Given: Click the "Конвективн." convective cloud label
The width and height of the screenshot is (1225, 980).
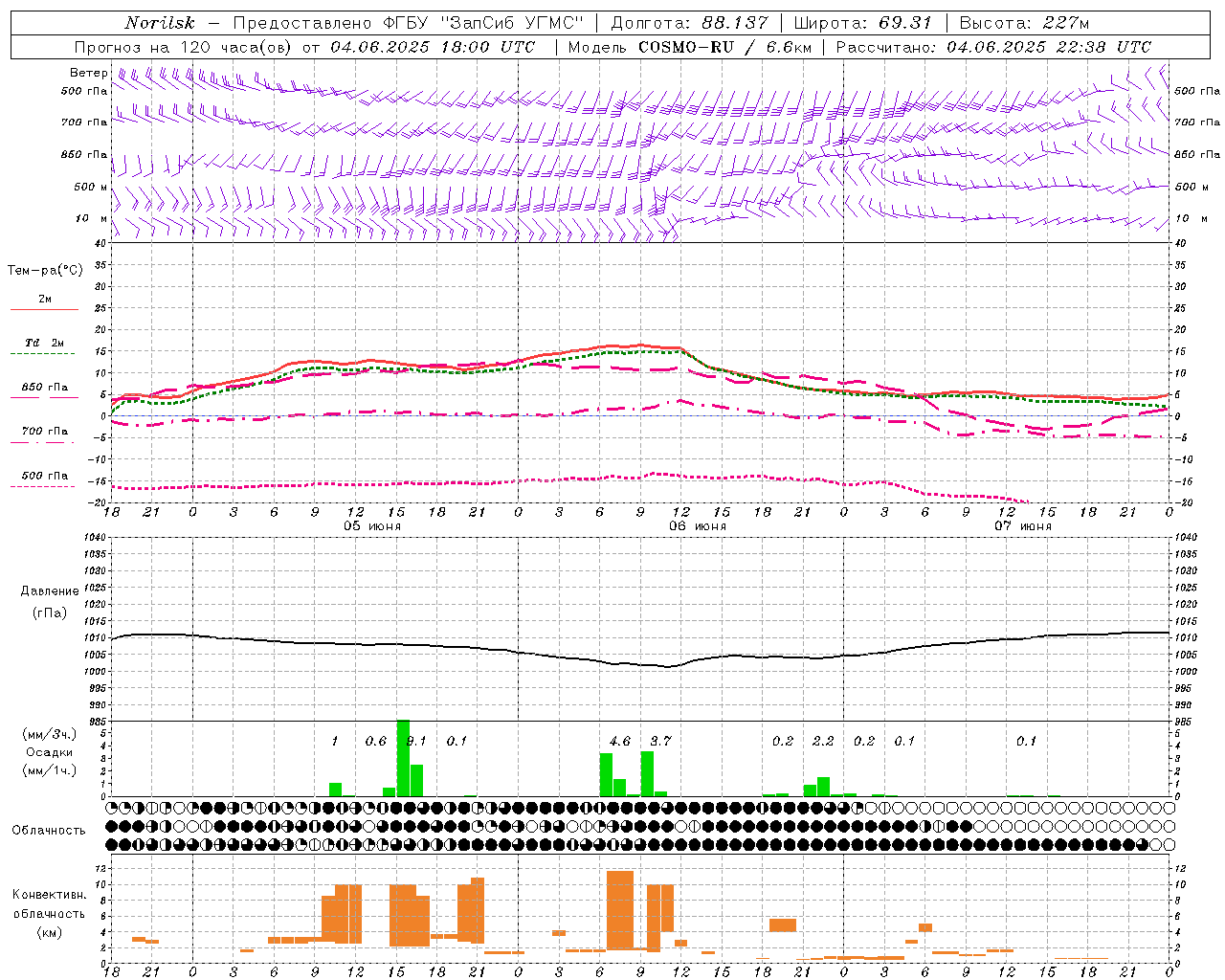Looking at the screenshot, I should pyautogui.click(x=49, y=895).
